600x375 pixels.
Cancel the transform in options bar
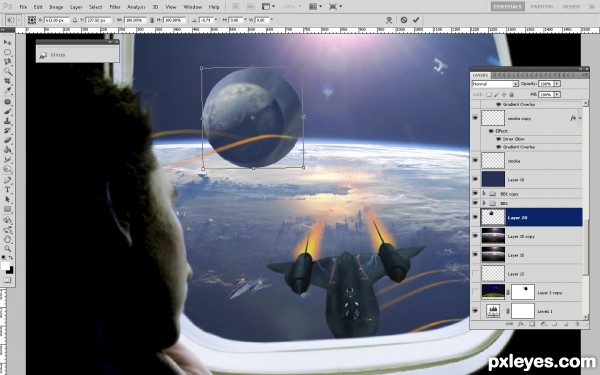tap(404, 20)
